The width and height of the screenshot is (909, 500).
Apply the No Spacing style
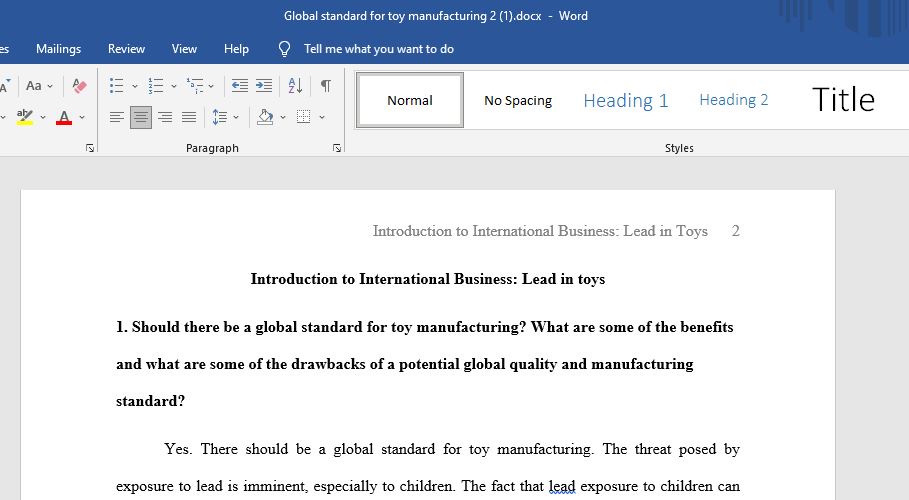[518, 100]
